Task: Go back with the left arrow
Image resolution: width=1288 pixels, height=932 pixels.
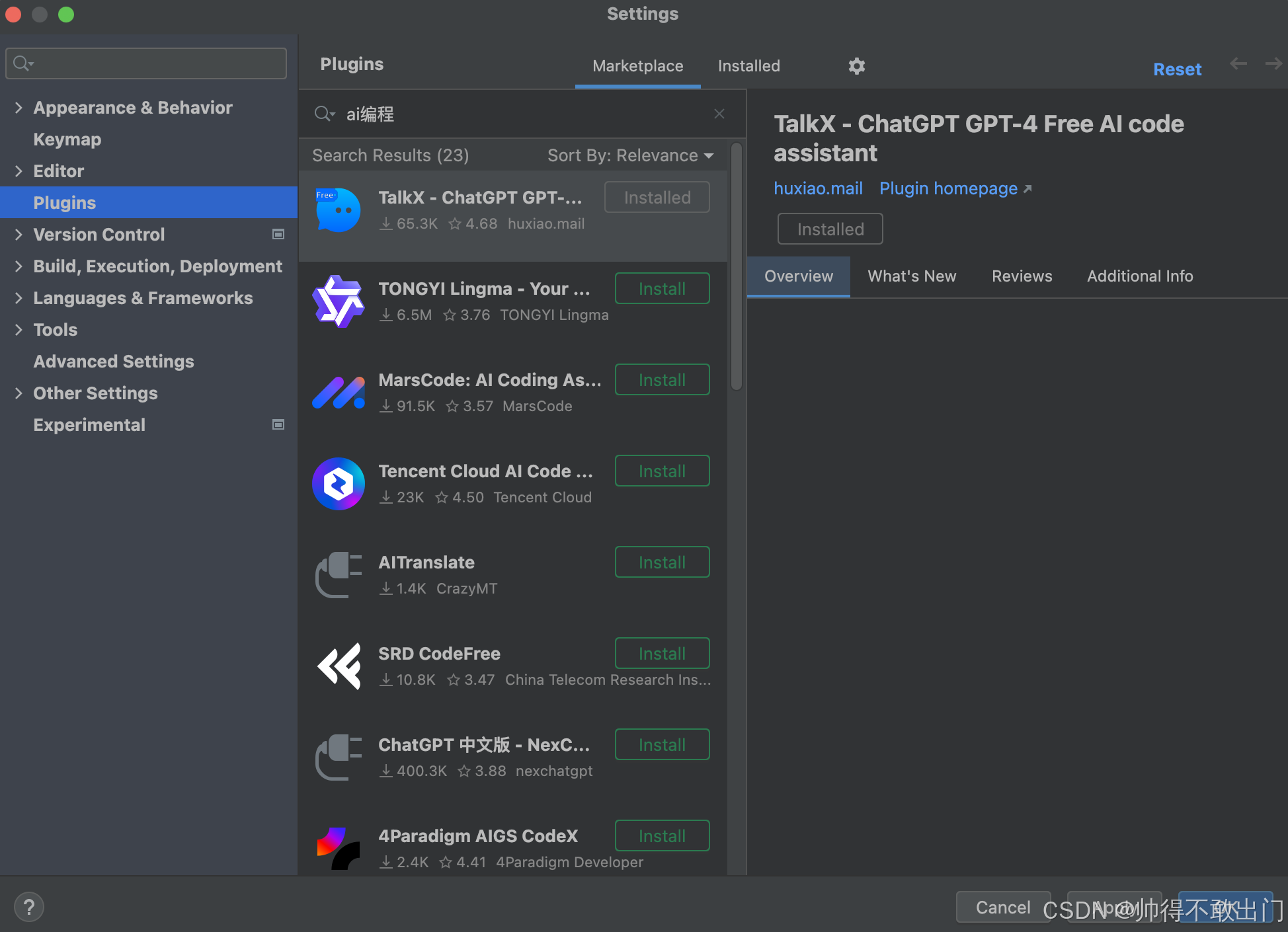Action: [x=1238, y=64]
